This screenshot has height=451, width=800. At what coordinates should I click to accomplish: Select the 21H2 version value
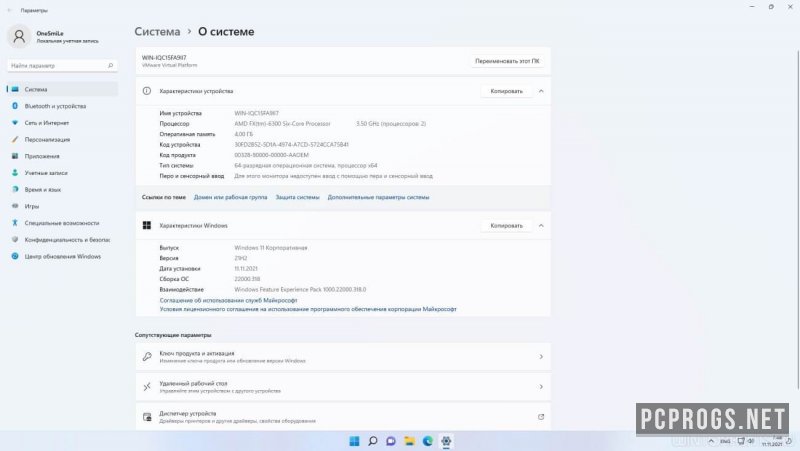click(241, 258)
